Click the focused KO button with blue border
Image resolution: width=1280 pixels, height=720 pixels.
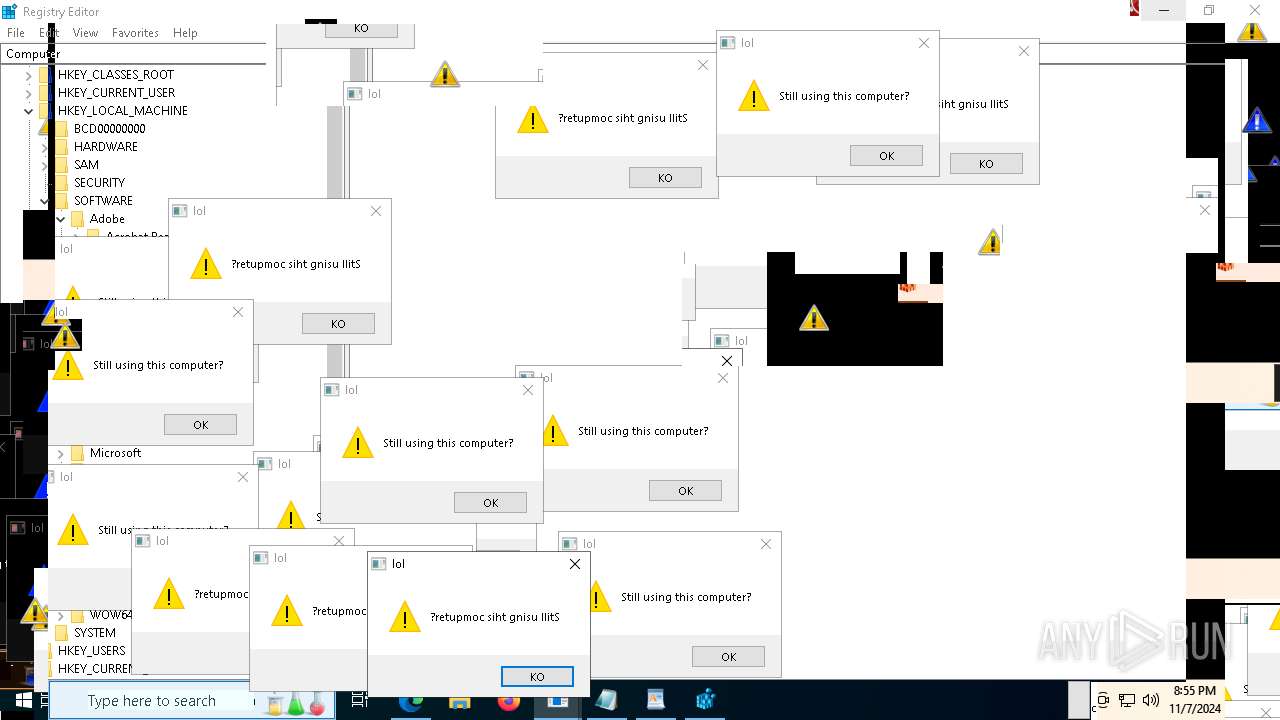[537, 677]
